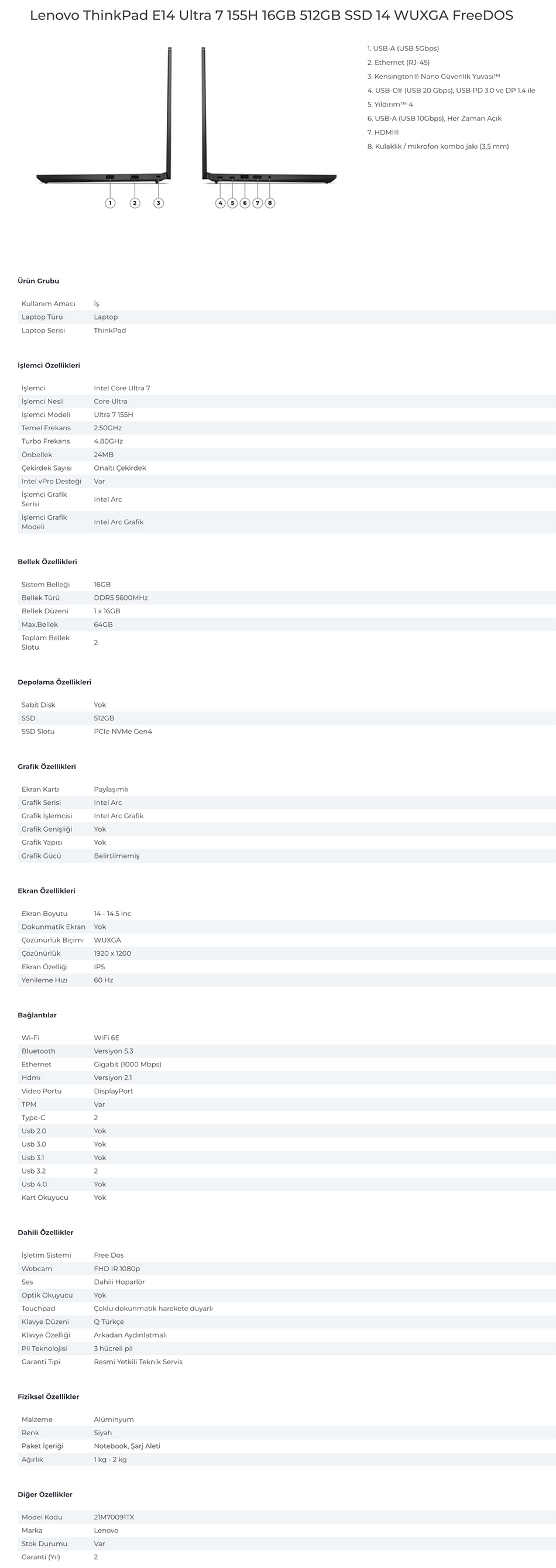Click the 'DisplayPort' video port value
556x1568 pixels.
[114, 1092]
